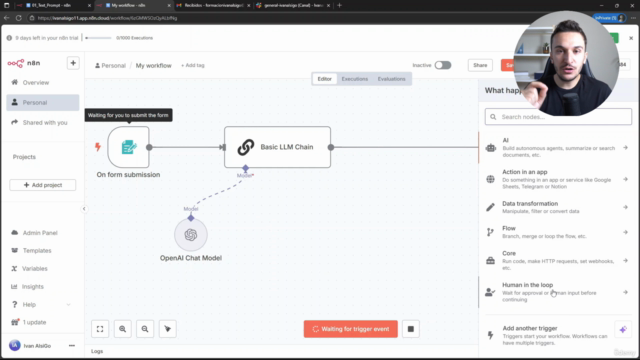Click the Add project button
This screenshot has width=640, height=360.
tap(42, 185)
